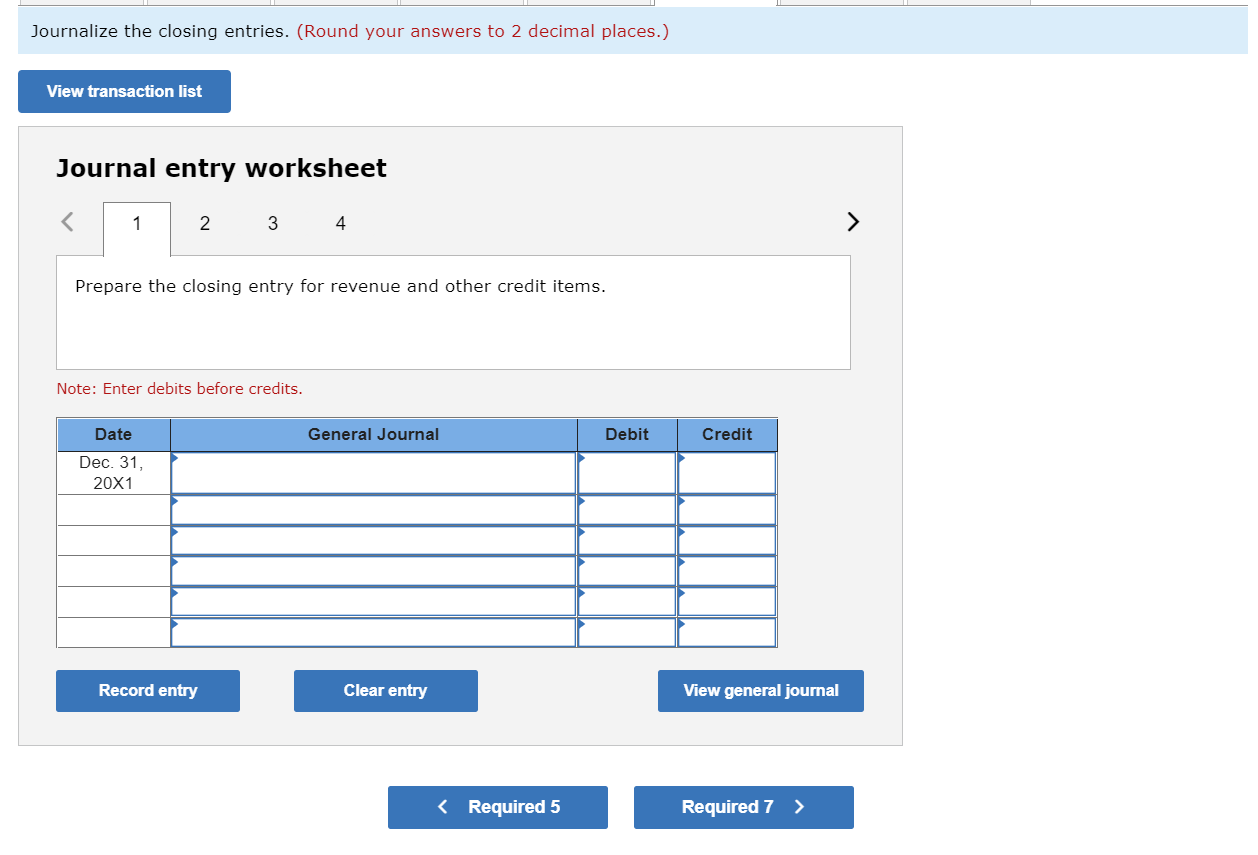Open the View general journal

pyautogui.click(x=760, y=690)
